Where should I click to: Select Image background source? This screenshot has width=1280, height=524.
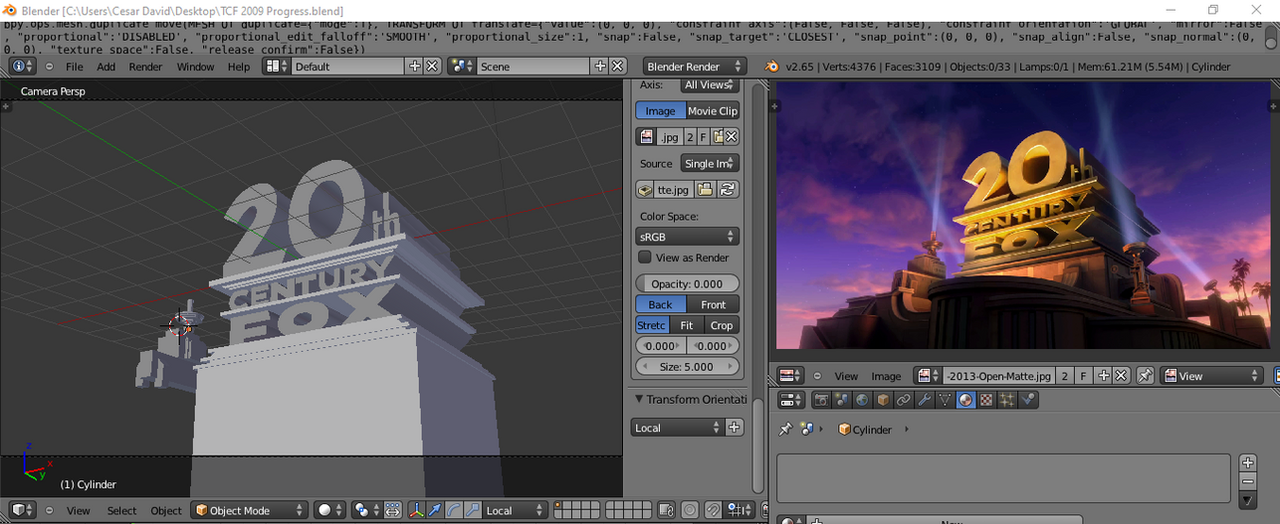tap(660, 111)
